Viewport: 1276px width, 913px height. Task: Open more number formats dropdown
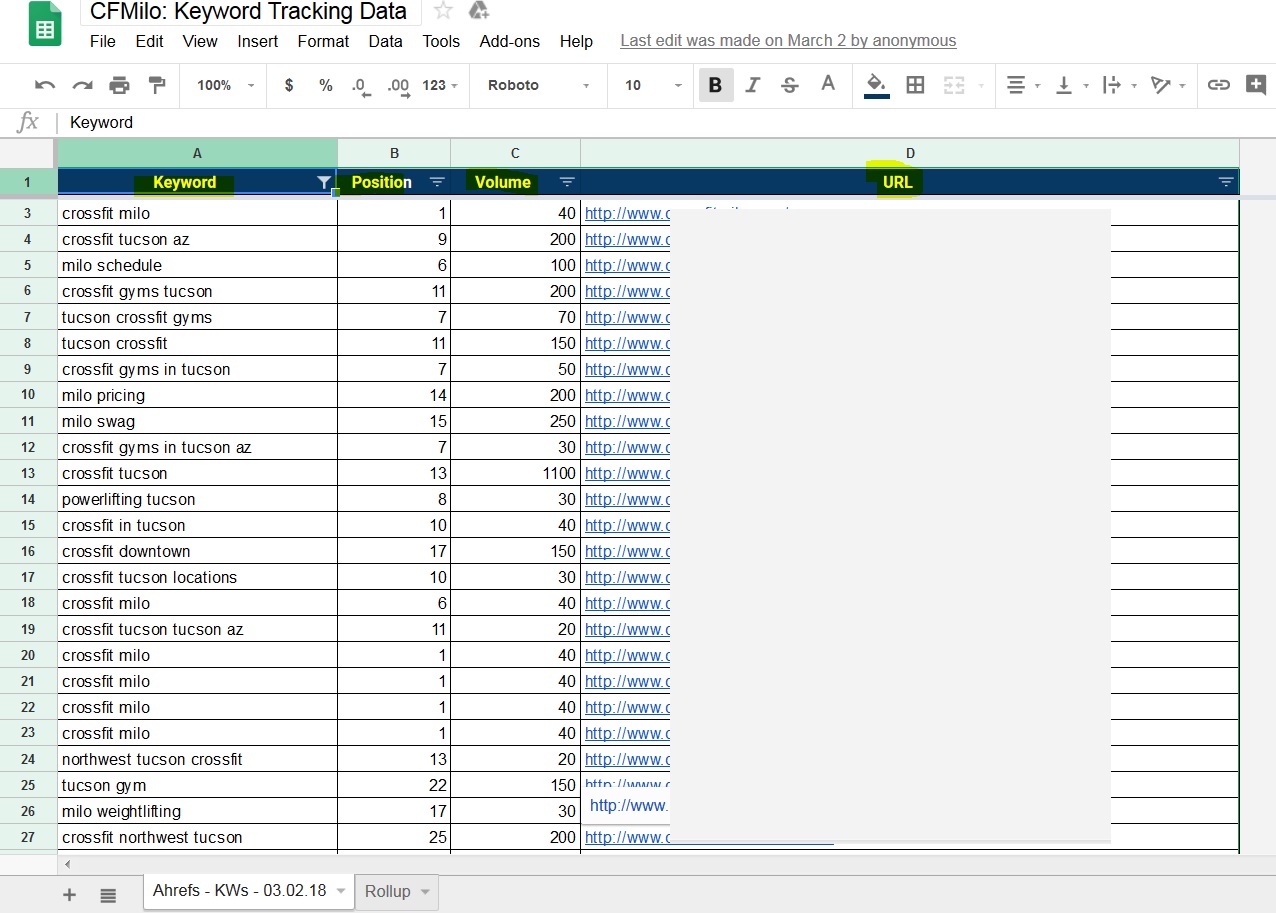click(x=440, y=85)
